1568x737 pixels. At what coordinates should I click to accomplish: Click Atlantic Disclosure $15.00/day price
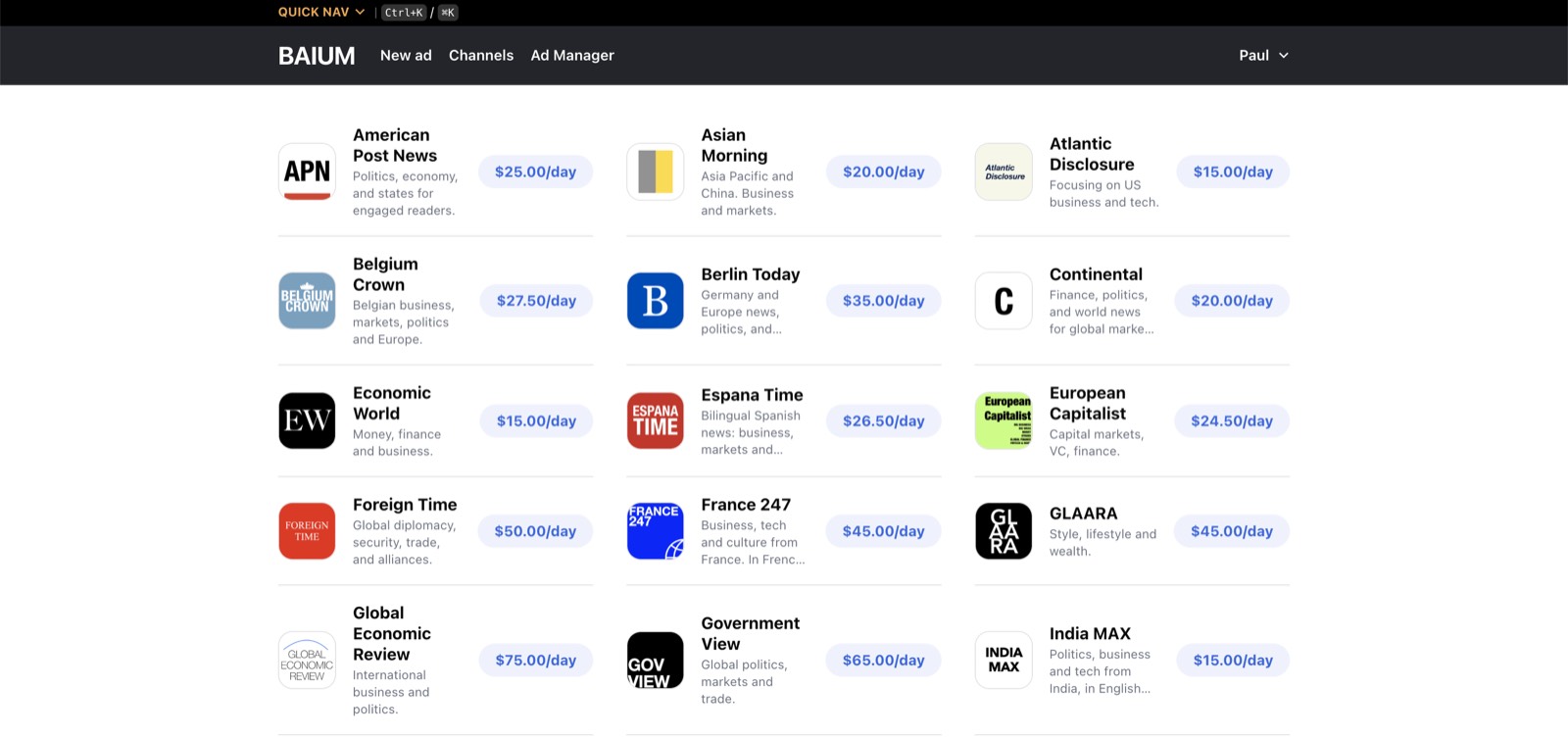(x=1233, y=172)
